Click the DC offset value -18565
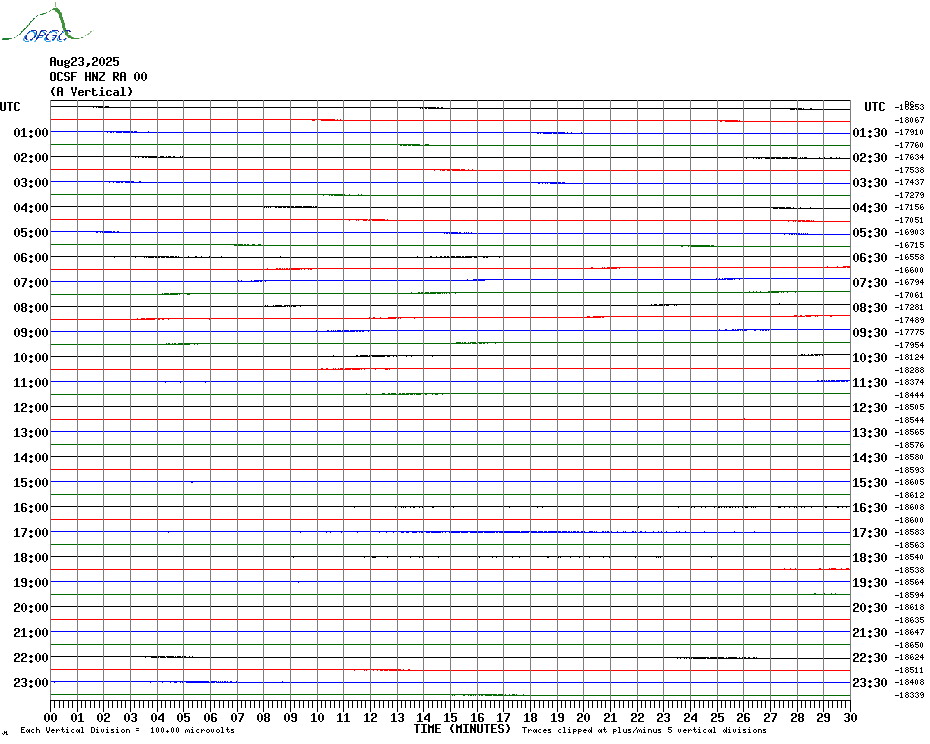This screenshot has height=744, width=930. click(909, 433)
